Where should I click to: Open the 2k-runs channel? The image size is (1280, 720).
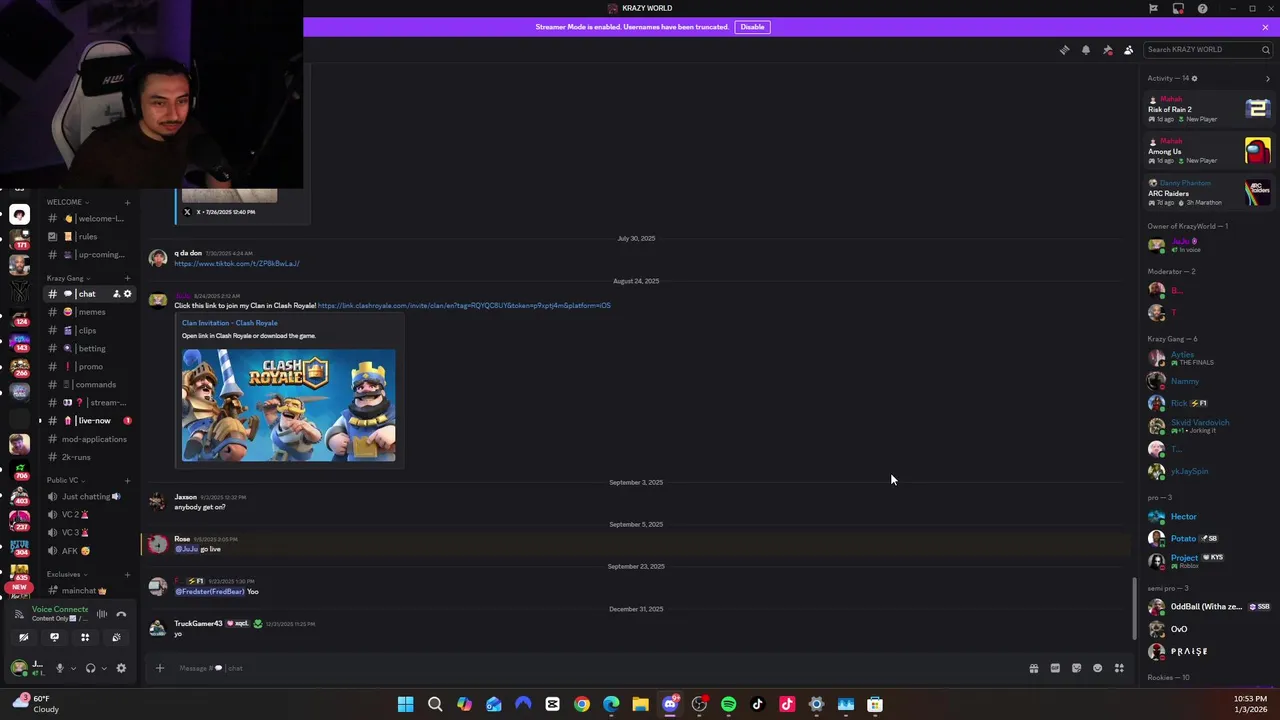[89, 457]
